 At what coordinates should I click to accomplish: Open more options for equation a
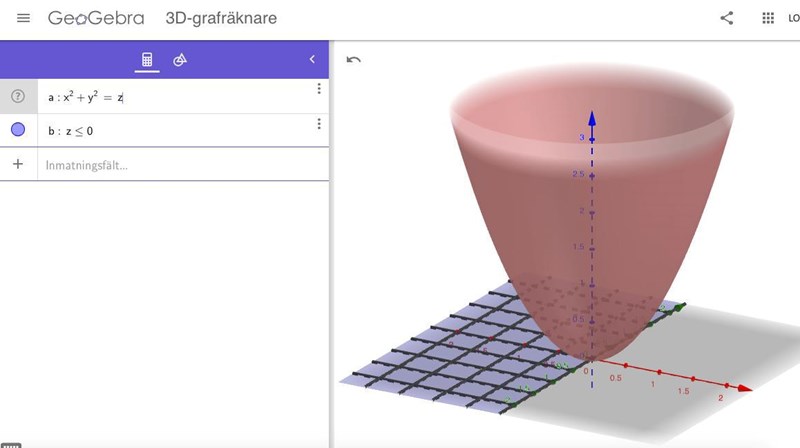pos(319,89)
